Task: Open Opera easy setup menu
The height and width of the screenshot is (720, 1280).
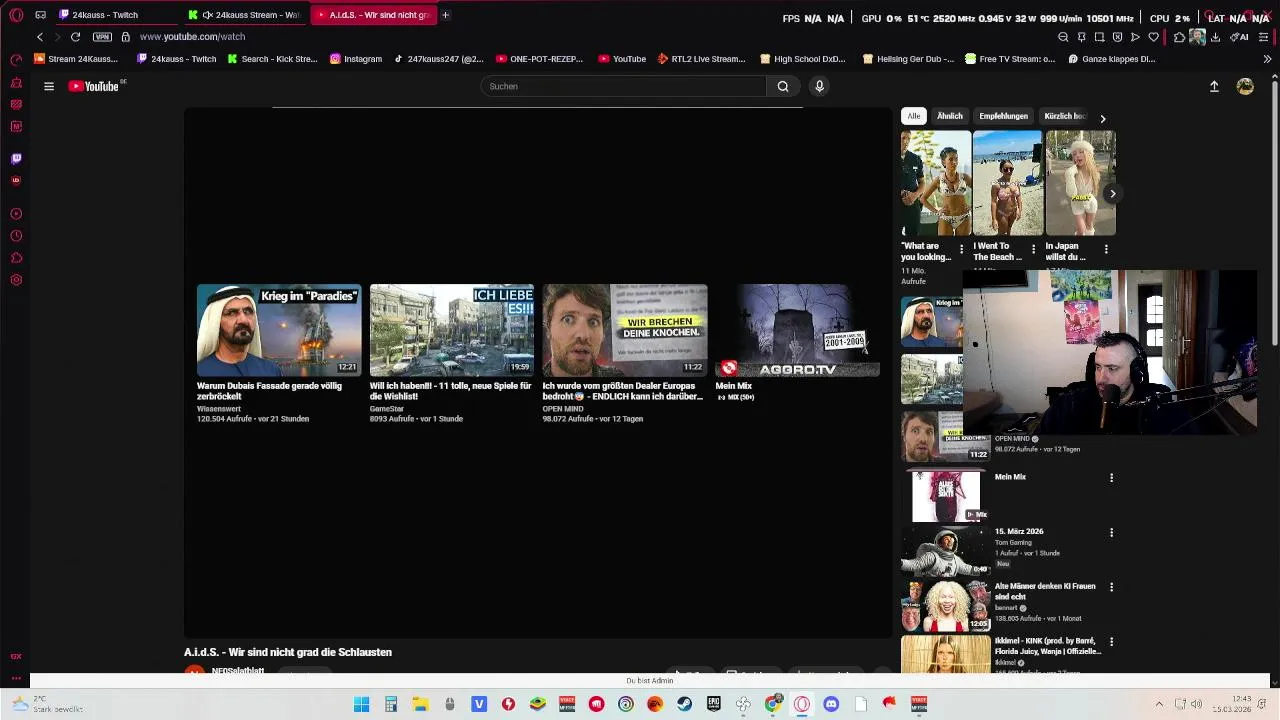Action: click(1264, 37)
